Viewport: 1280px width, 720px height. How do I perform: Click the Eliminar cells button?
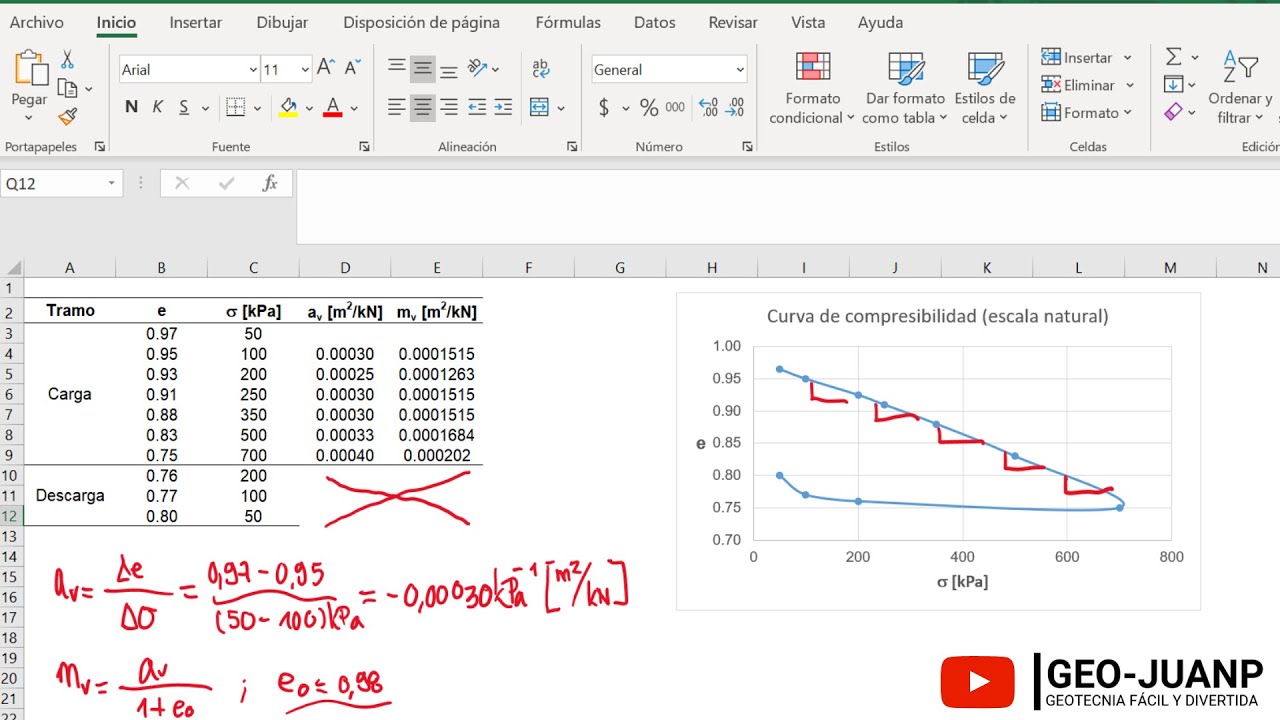point(1087,85)
